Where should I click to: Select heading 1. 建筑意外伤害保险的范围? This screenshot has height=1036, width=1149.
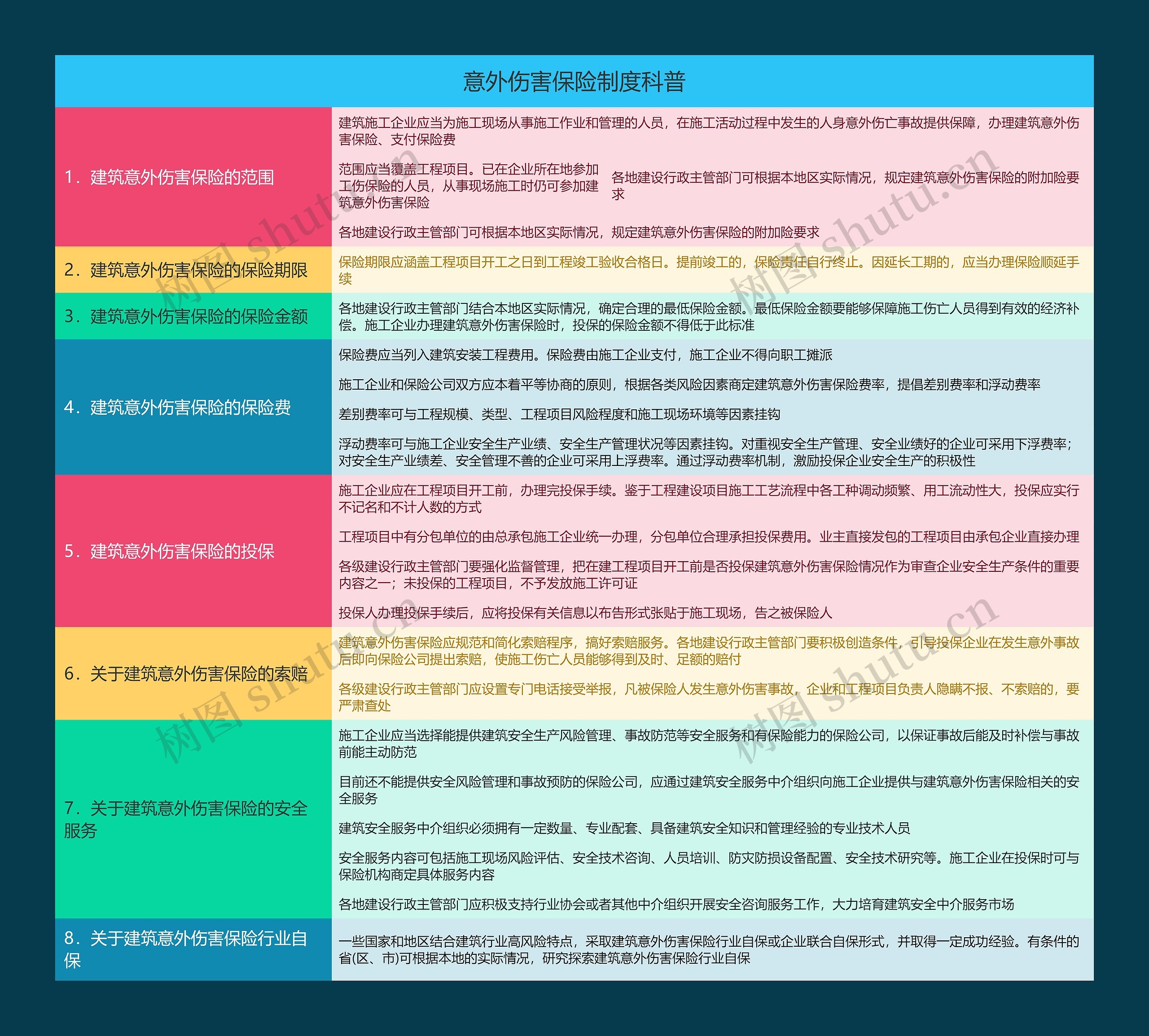[x=169, y=177]
